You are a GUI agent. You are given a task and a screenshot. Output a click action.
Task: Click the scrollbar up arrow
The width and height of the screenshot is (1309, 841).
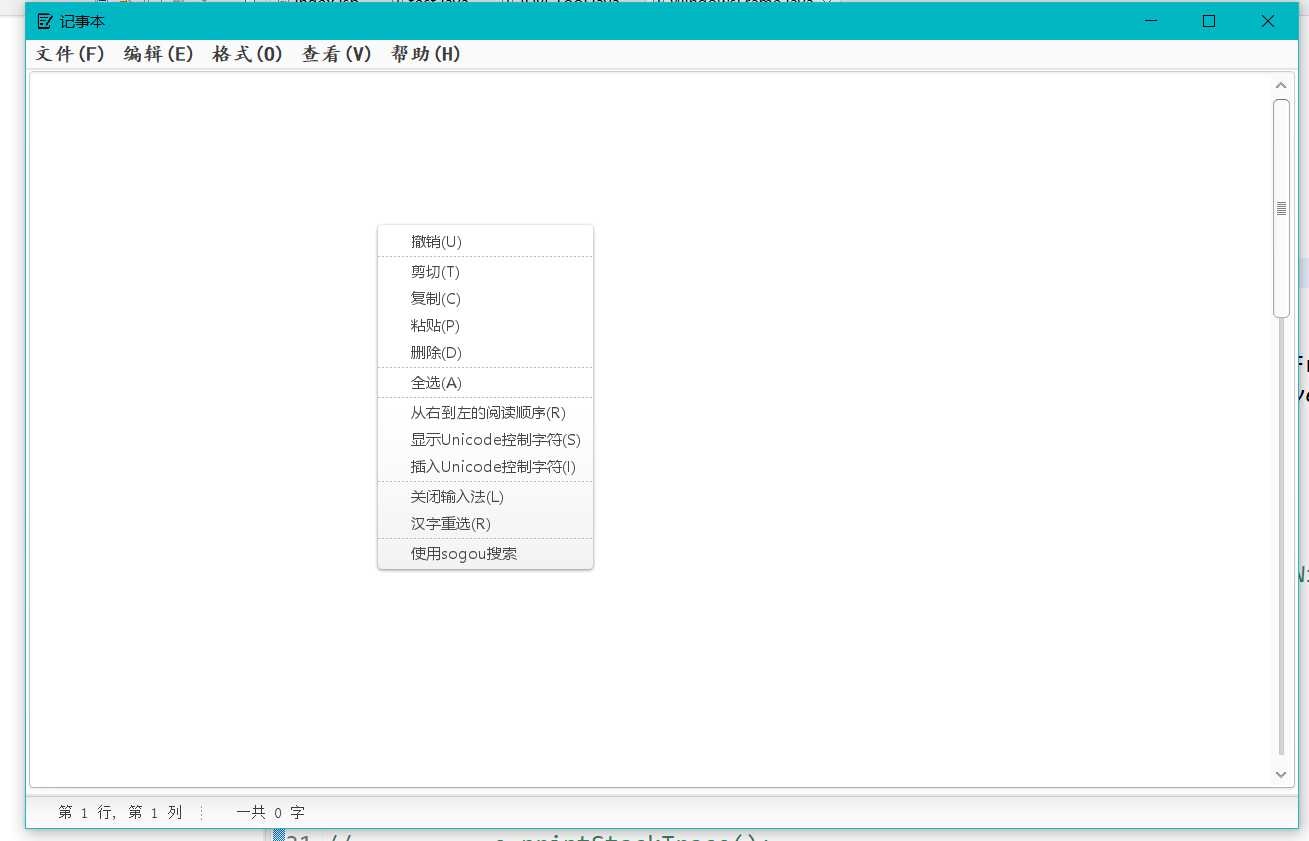[1281, 87]
